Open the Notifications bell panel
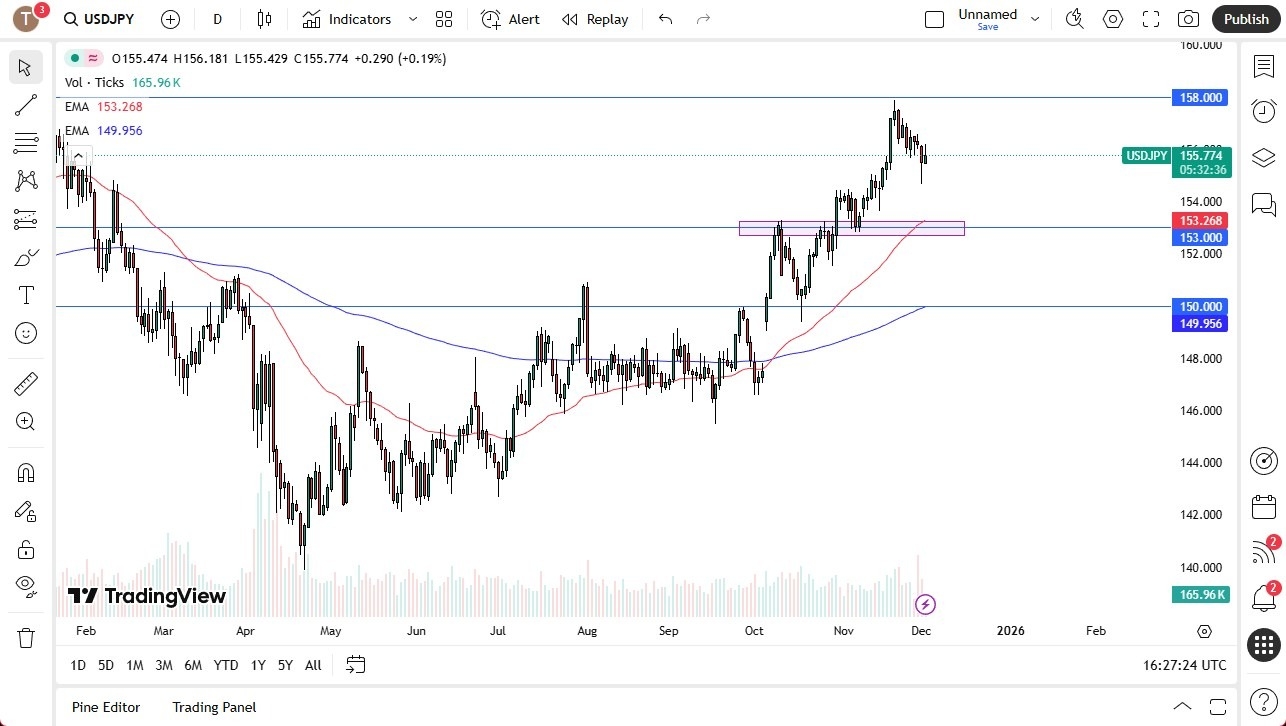The width and height of the screenshot is (1286, 726). tap(1263, 596)
